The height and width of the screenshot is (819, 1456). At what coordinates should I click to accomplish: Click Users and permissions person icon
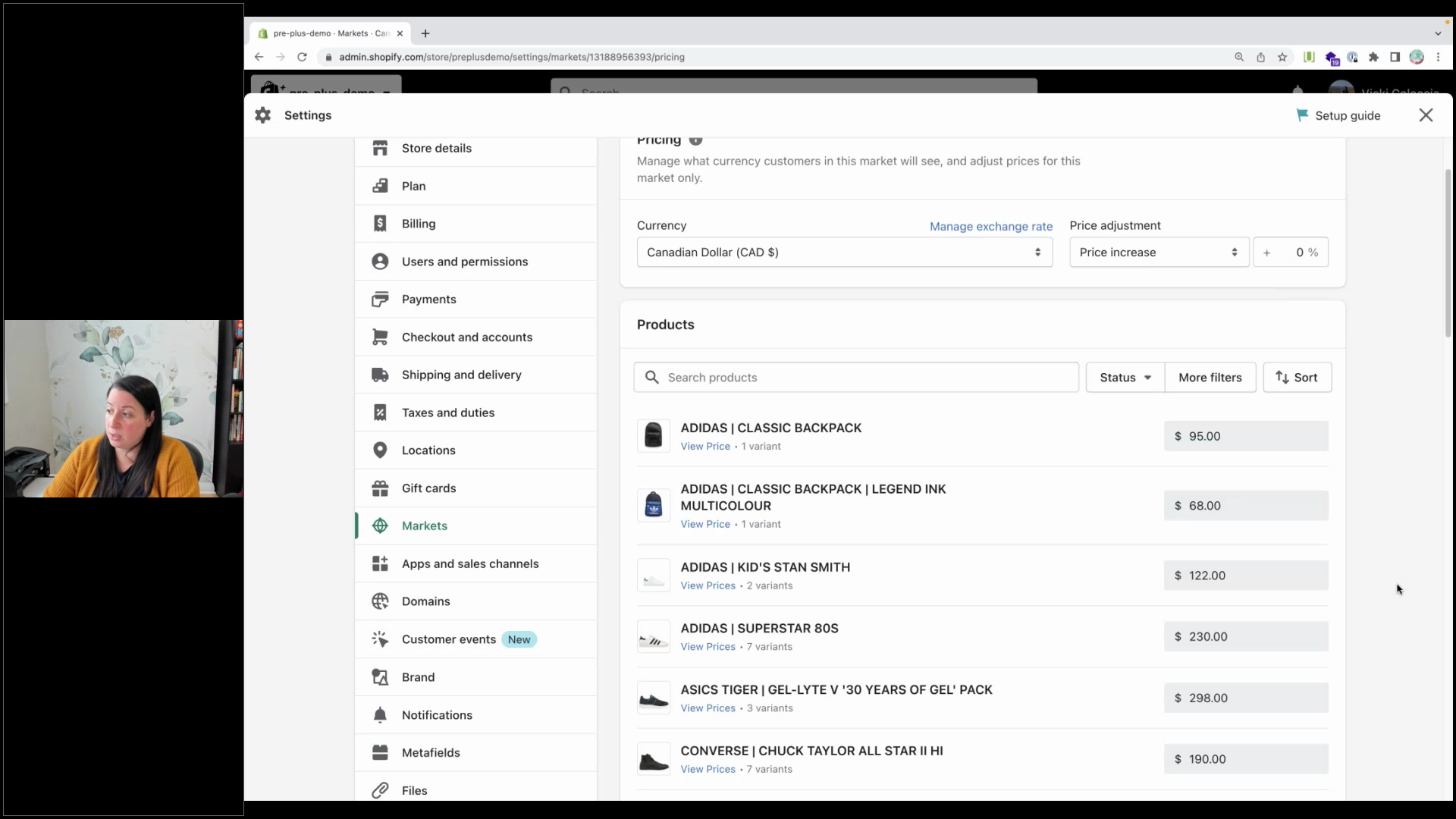click(x=380, y=262)
